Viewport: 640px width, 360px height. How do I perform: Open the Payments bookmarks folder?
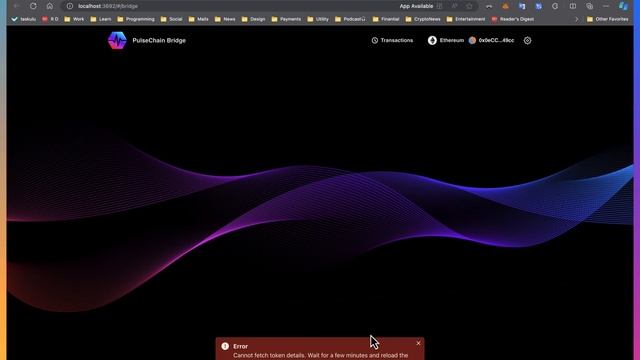point(286,19)
